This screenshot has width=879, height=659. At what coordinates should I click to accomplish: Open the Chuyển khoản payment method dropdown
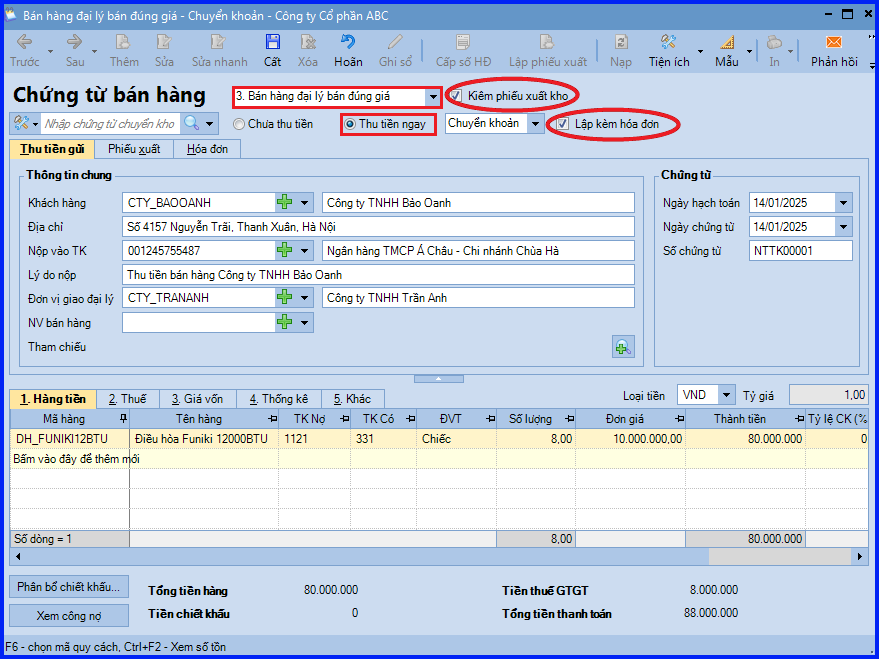click(535, 124)
